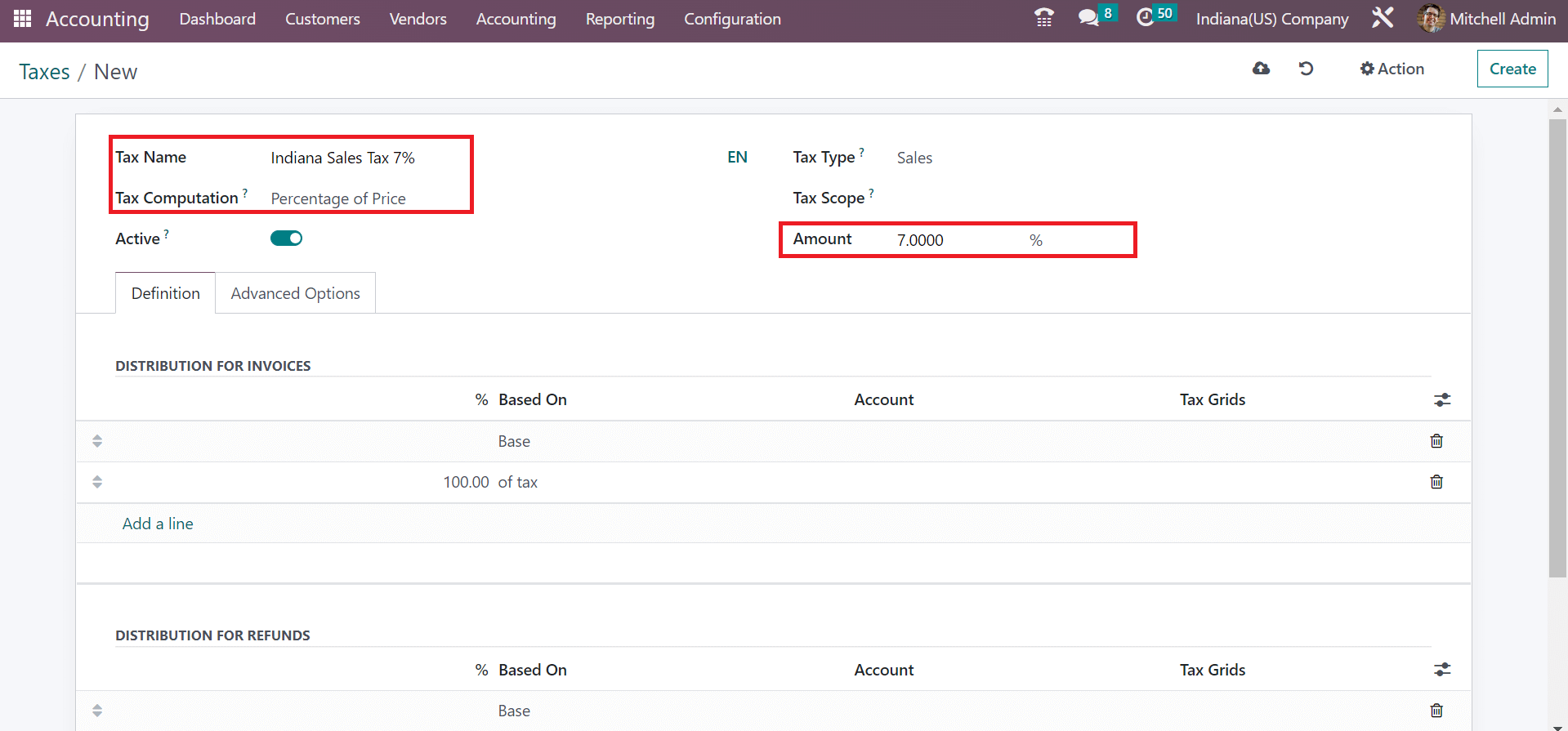Open the activities clock icon
The width and height of the screenshot is (1568, 731).
coord(1146,18)
